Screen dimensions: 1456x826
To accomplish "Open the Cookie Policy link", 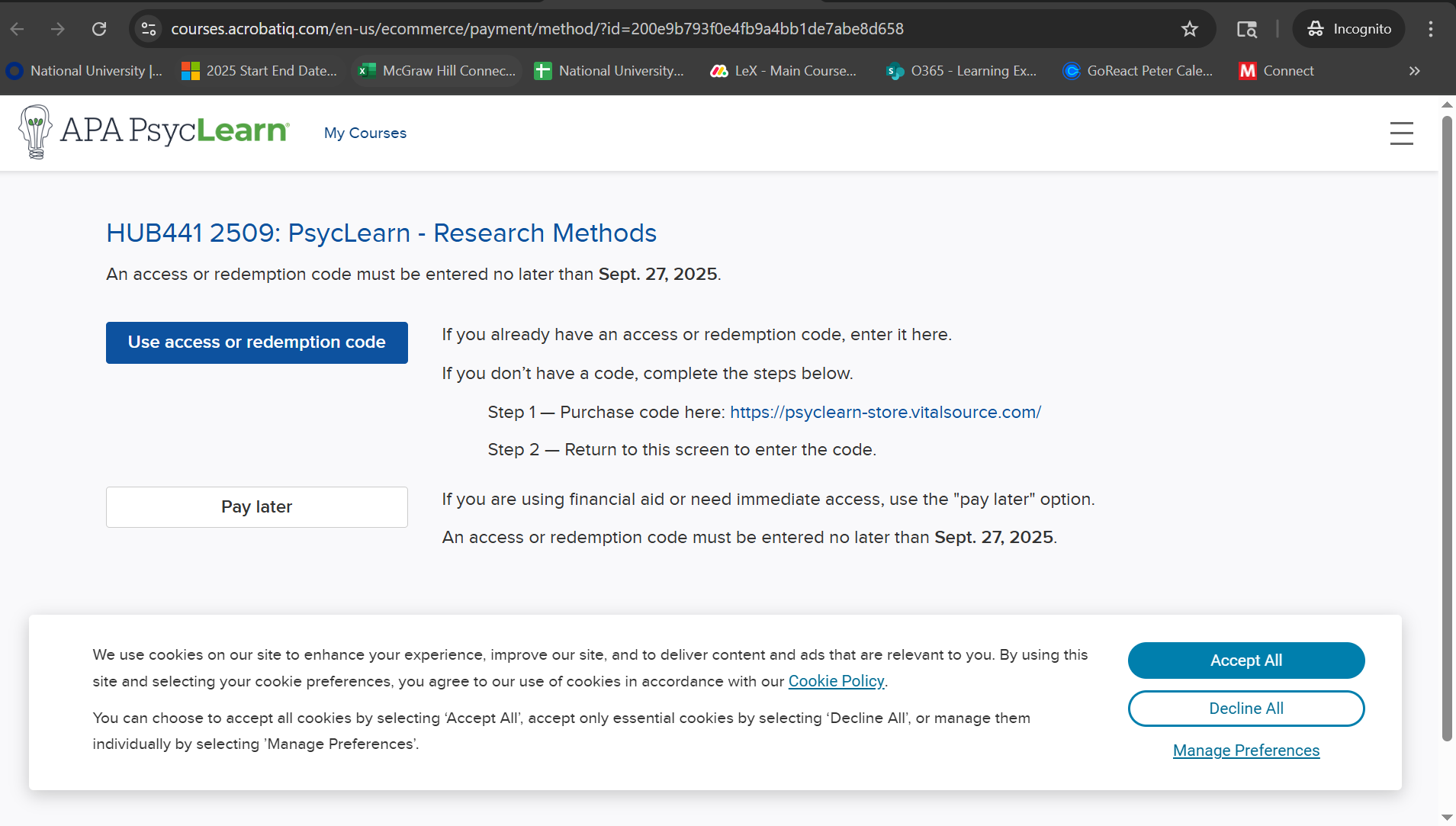I will pyautogui.click(x=836, y=681).
